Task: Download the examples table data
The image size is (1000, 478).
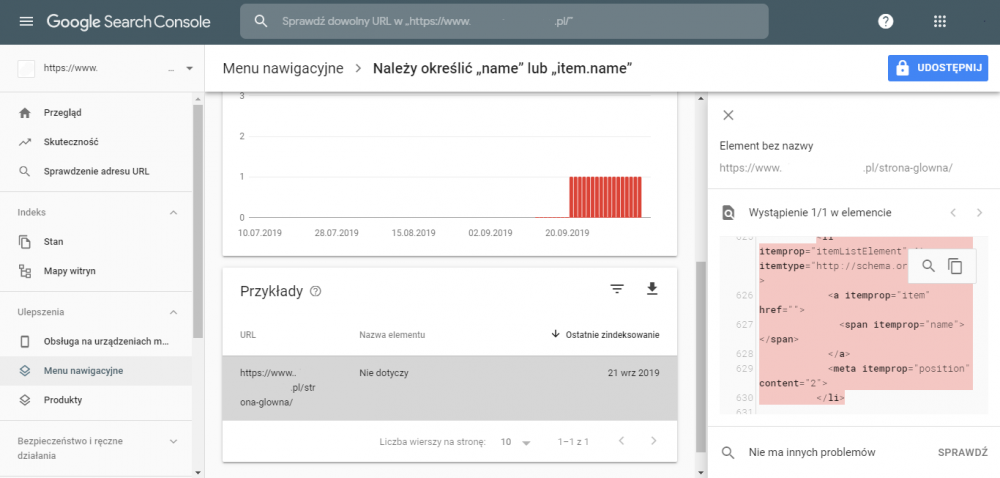Action: click(x=652, y=289)
